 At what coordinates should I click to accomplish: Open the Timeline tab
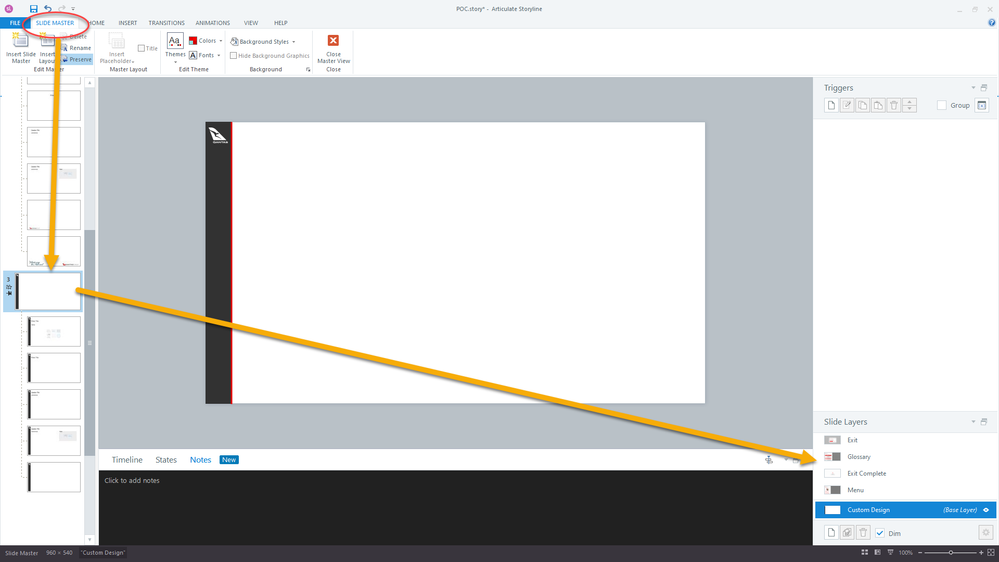pyautogui.click(x=127, y=459)
